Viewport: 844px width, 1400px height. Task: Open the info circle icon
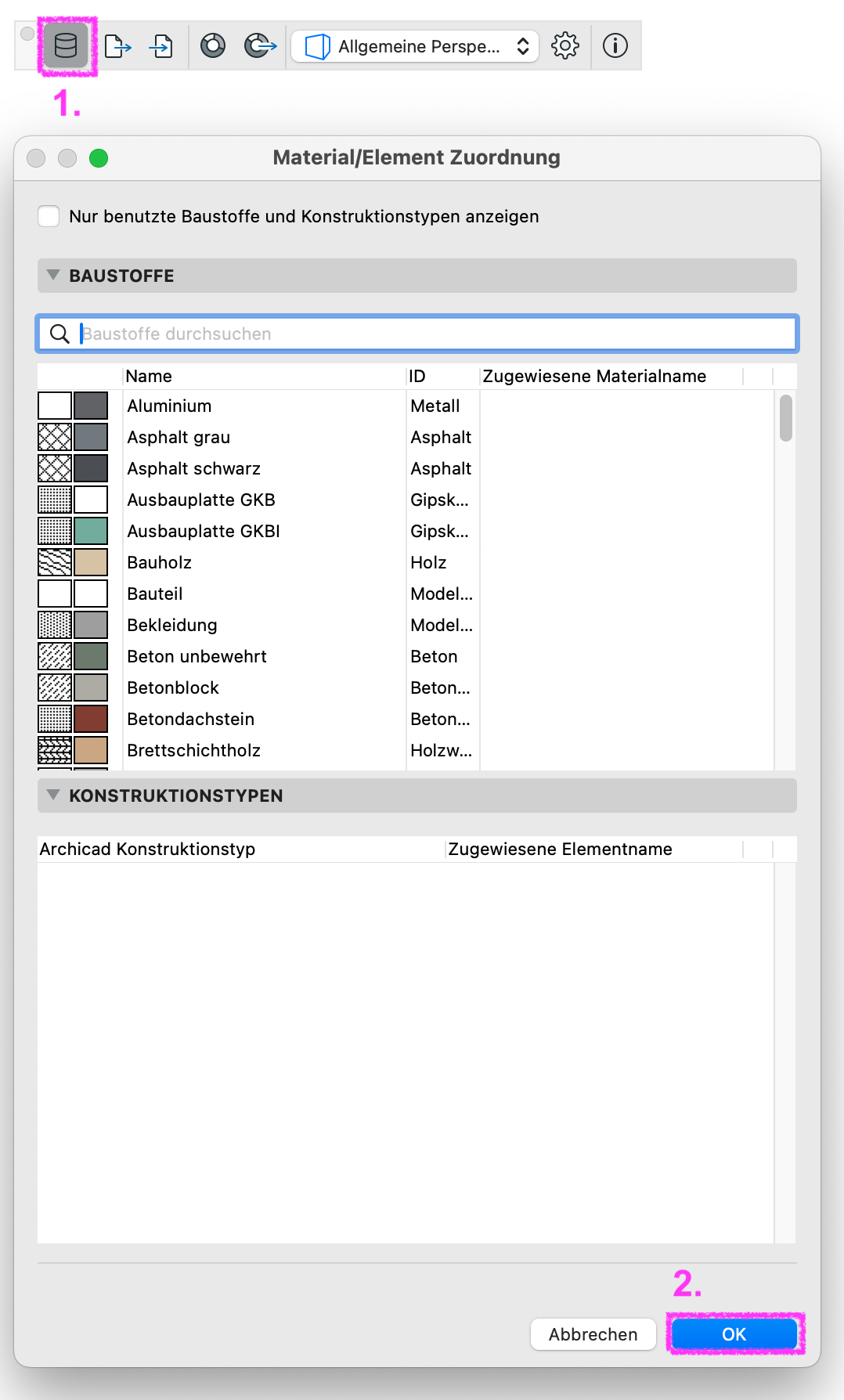[615, 46]
